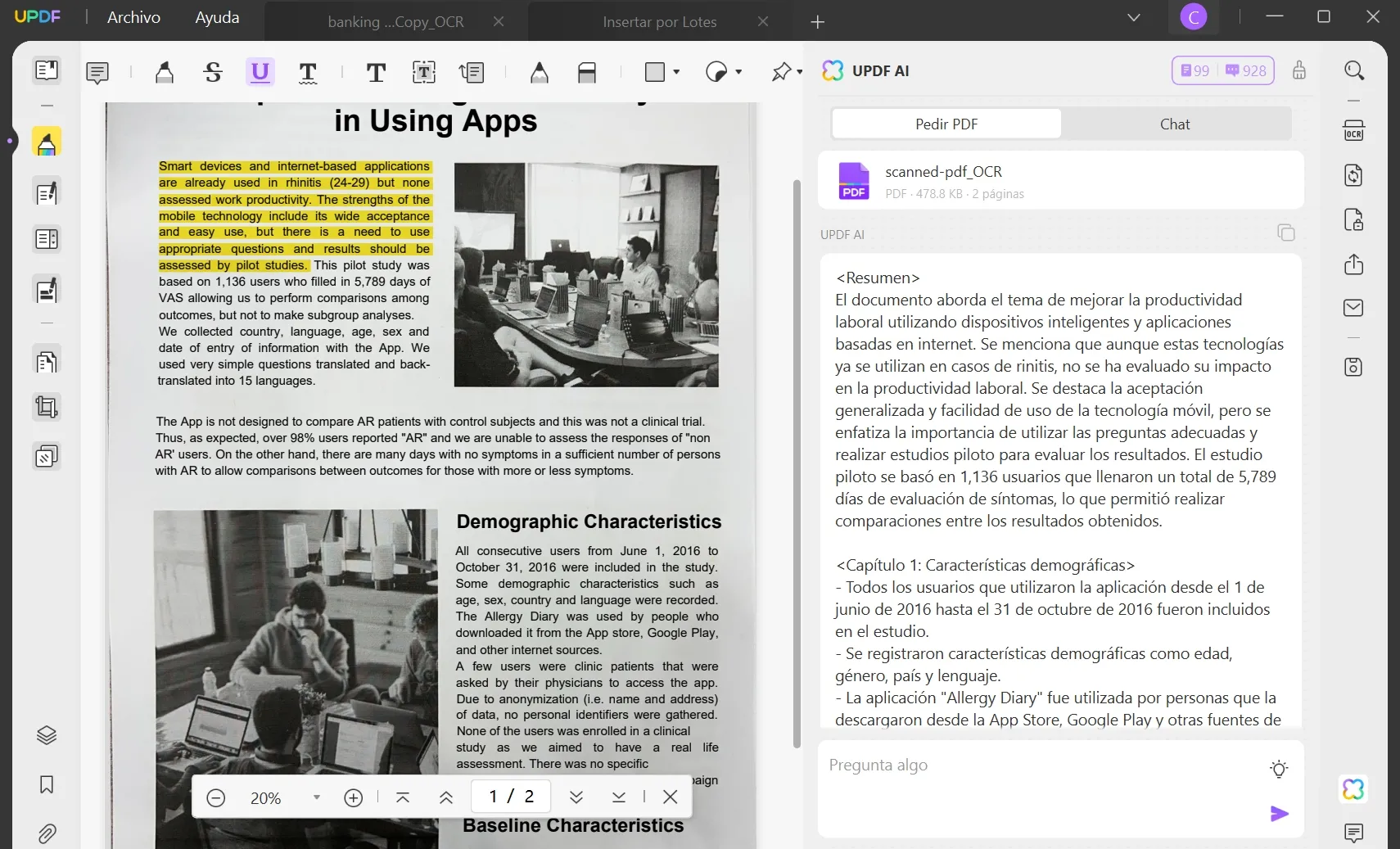Select the Strikethrough tool
This screenshot has width=1400, height=849.
213,73
